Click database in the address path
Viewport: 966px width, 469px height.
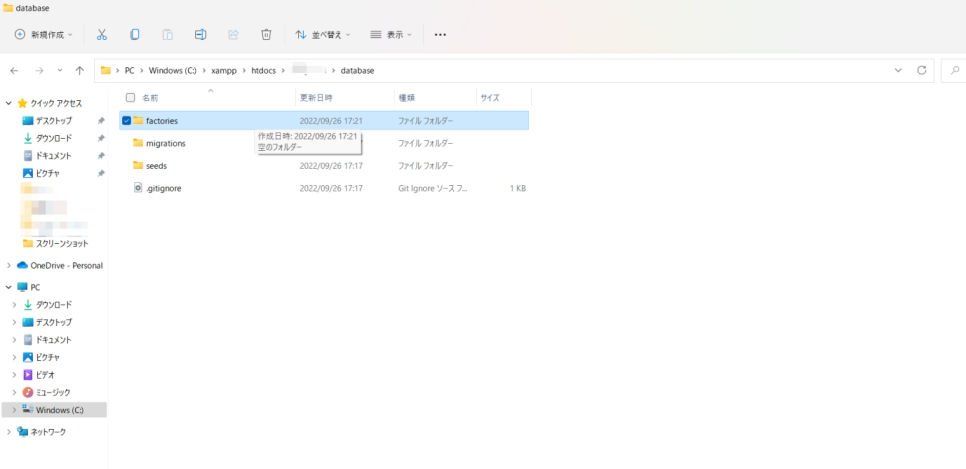point(357,71)
